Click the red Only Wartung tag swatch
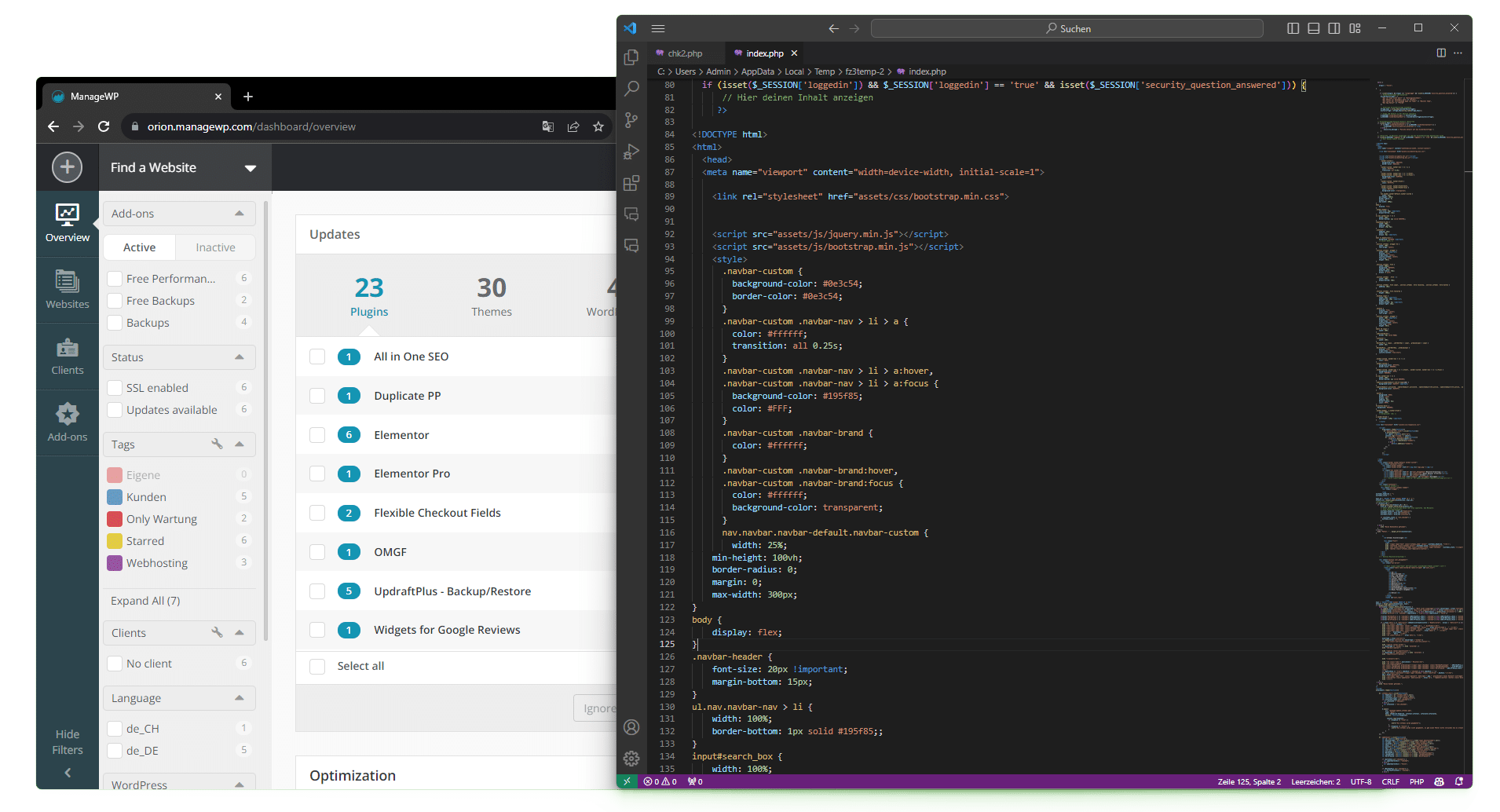The width and height of the screenshot is (1500, 812). [115, 519]
